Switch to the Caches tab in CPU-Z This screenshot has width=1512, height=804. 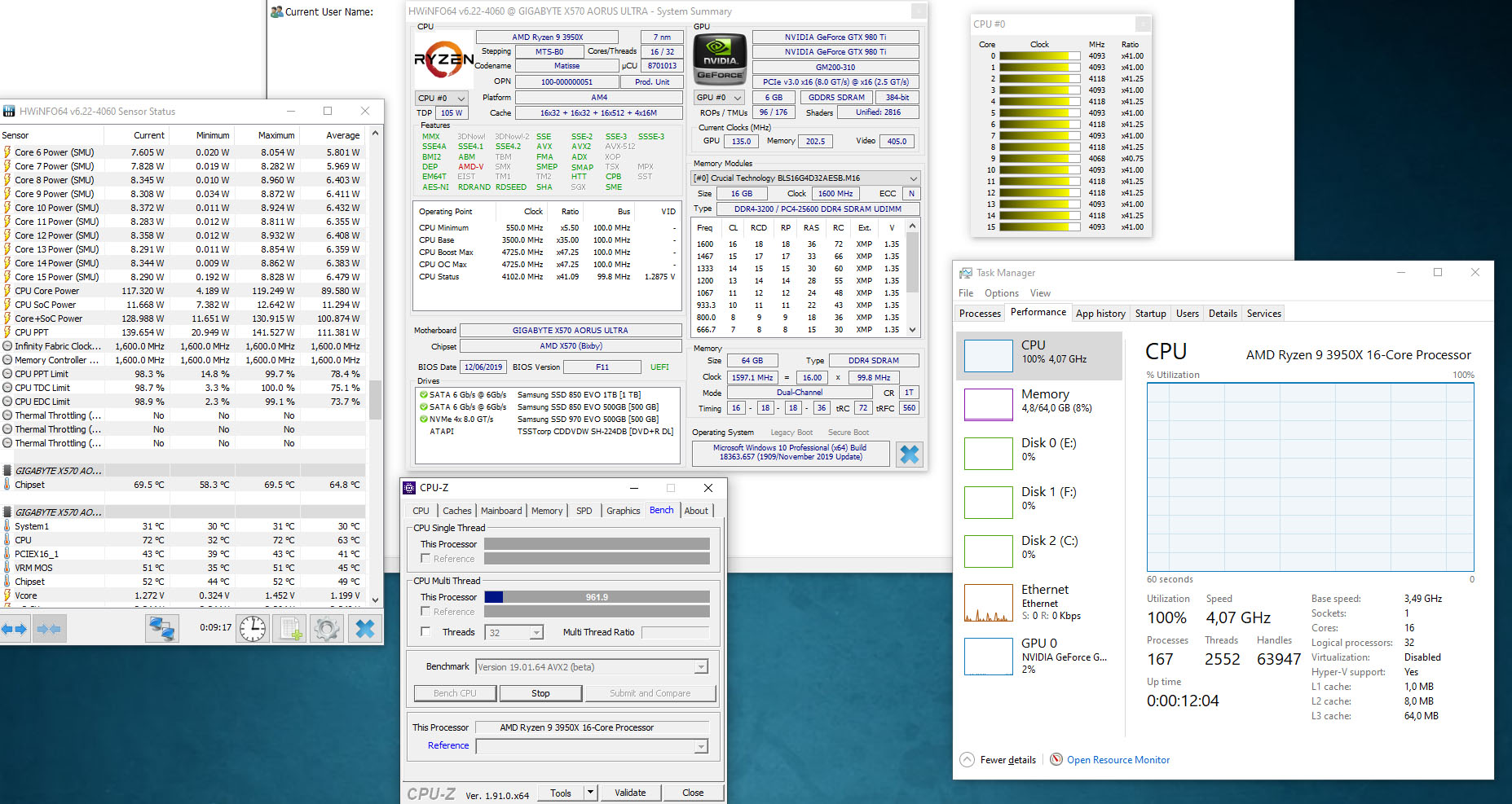[x=456, y=511]
